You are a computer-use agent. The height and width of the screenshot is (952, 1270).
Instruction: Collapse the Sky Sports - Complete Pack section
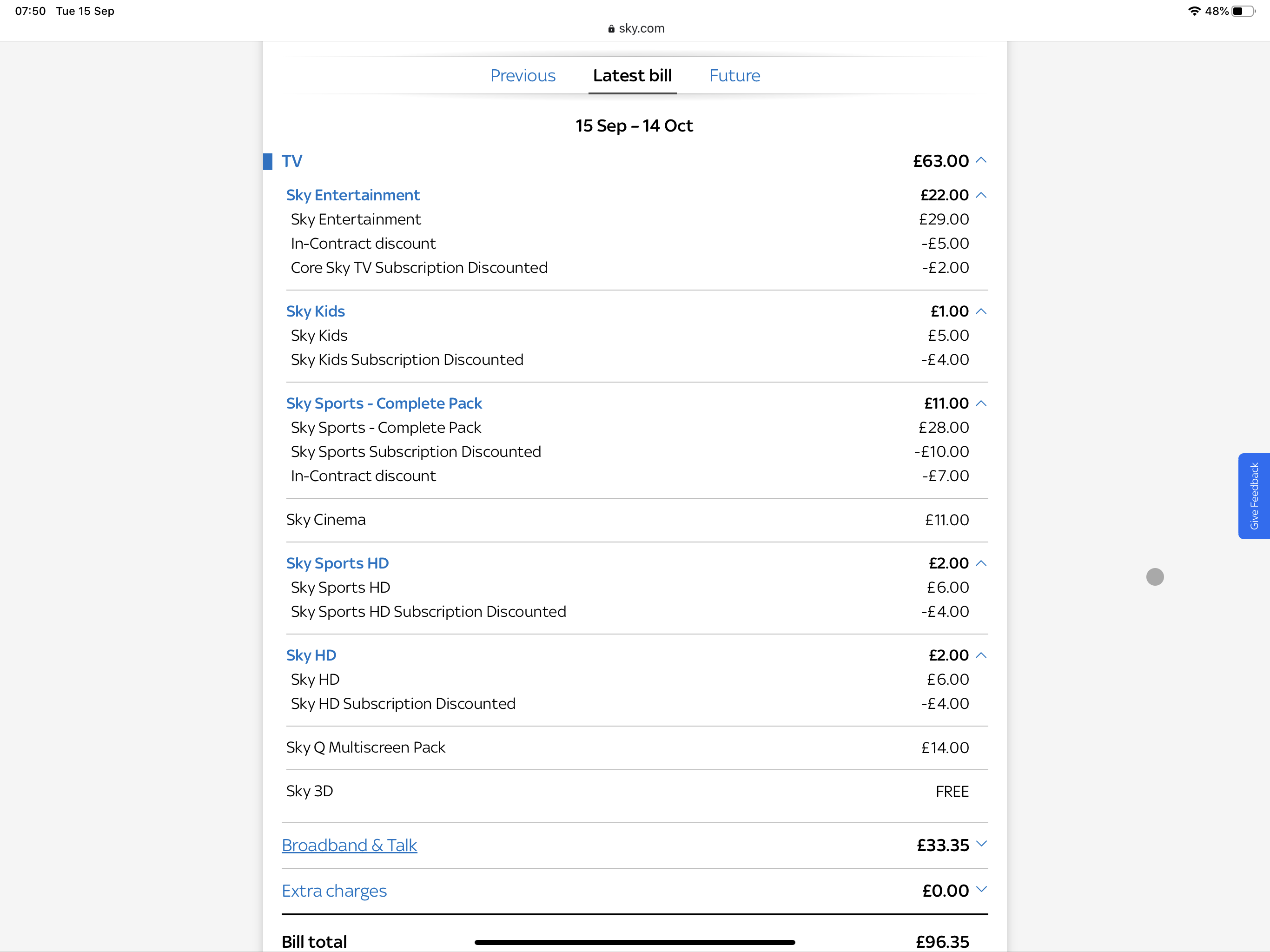[982, 403]
